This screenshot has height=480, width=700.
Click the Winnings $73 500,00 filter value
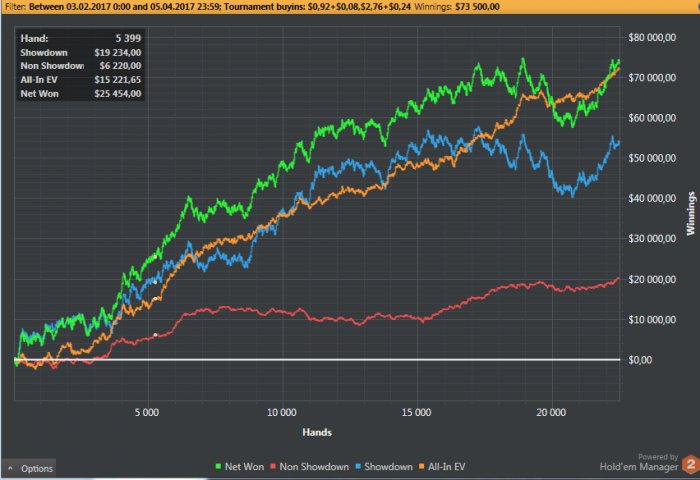[477, 7]
